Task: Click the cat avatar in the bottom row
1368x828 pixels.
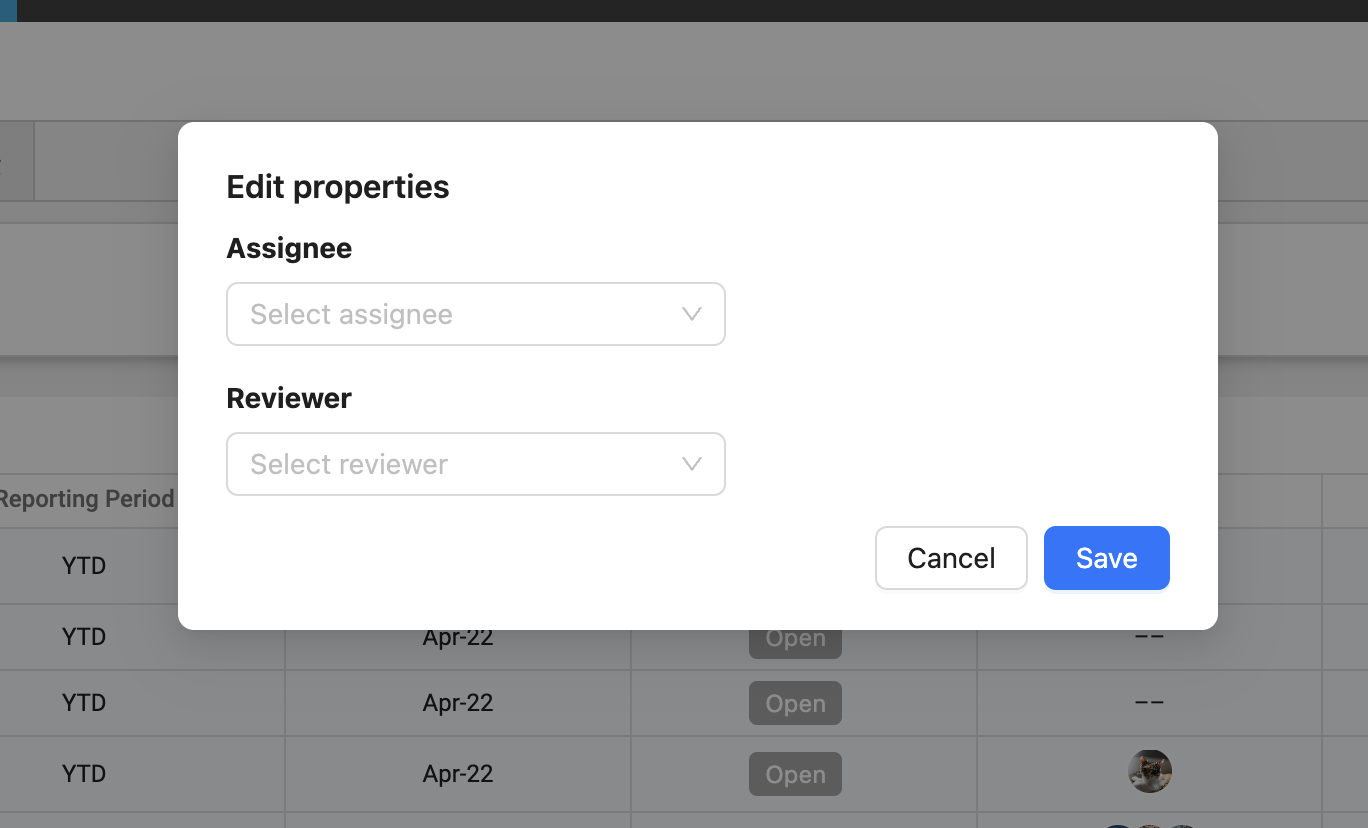Action: point(1150,772)
